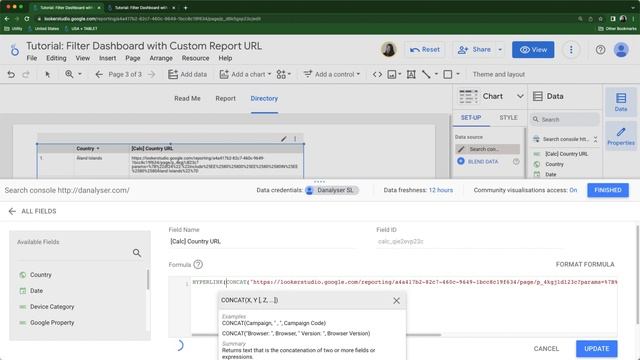Screen dimensions: 640x360
Task: Click the collaborator profile photo
Action: [389, 50]
